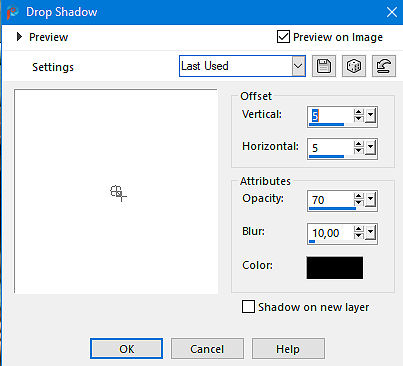This screenshot has height=366, width=403.
Task: Open the Blur slider popup arrow
Action: (x=370, y=233)
